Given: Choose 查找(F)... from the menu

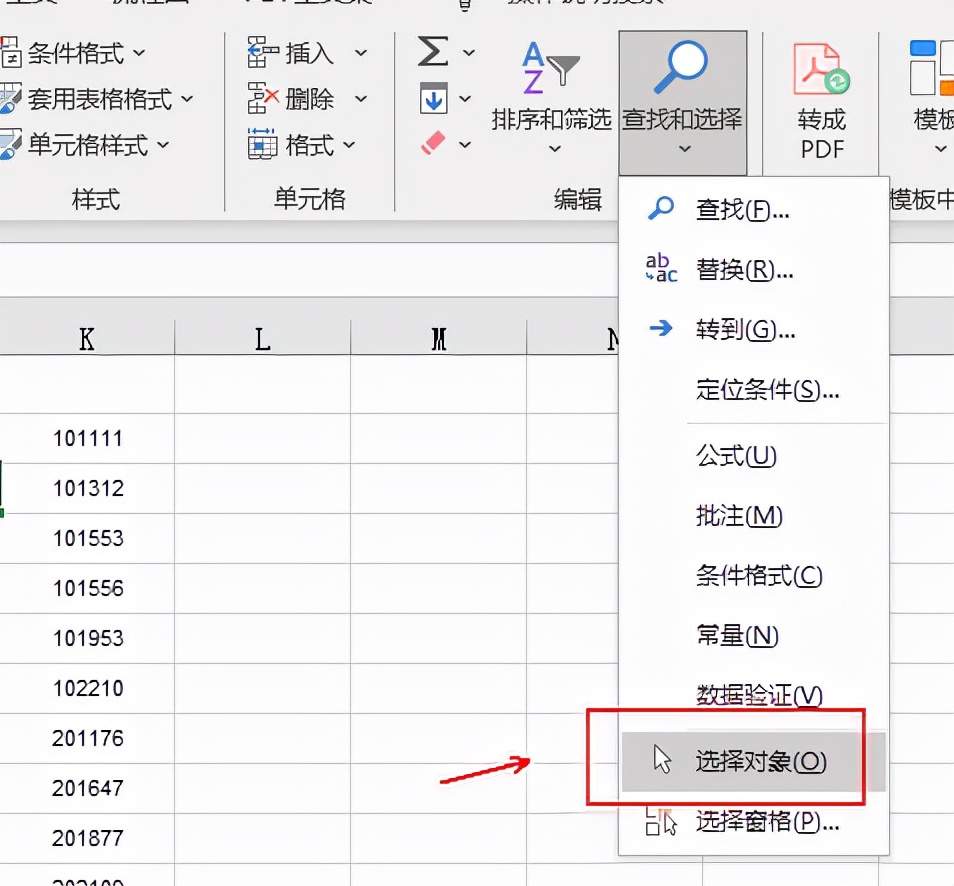Looking at the screenshot, I should [753, 209].
